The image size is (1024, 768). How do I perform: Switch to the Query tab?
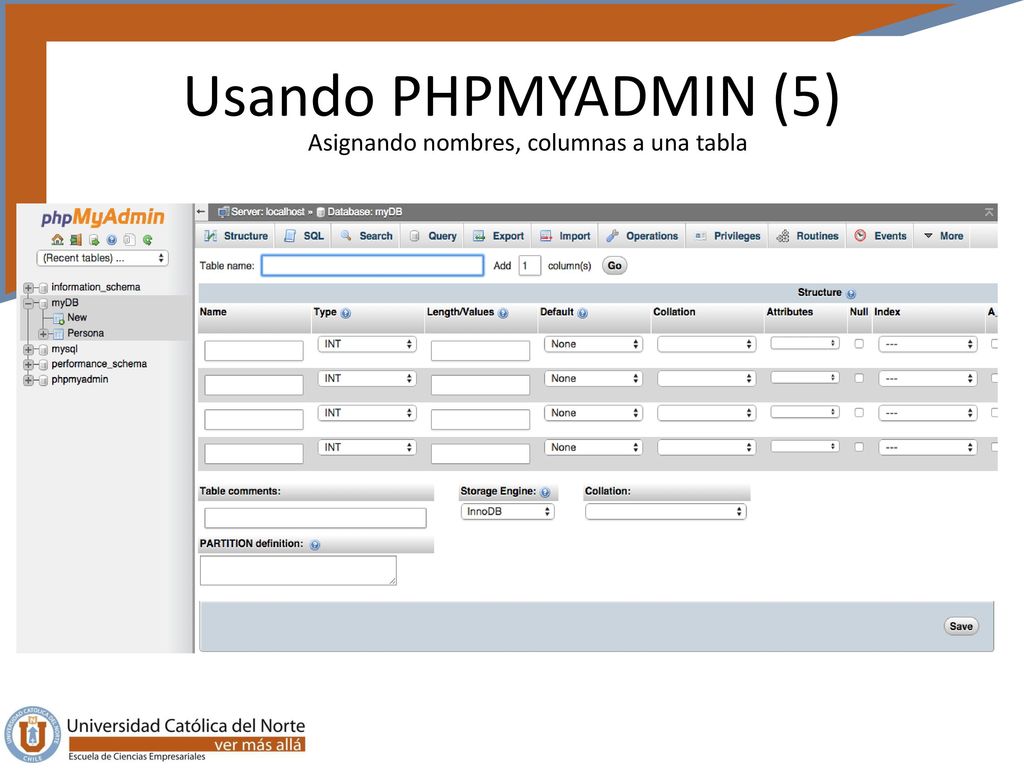[x=433, y=236]
